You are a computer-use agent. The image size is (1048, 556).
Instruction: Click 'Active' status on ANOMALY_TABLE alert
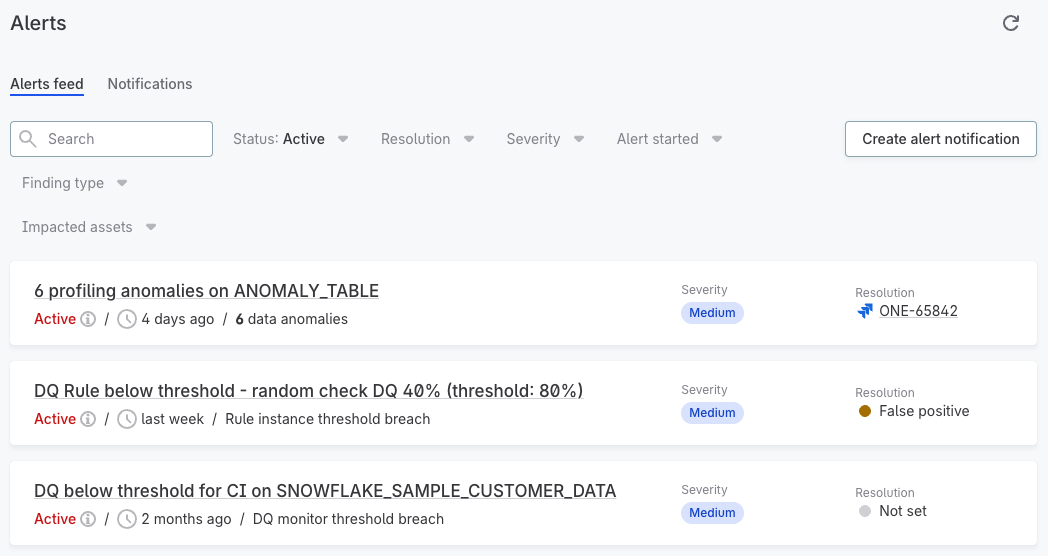[x=55, y=319]
